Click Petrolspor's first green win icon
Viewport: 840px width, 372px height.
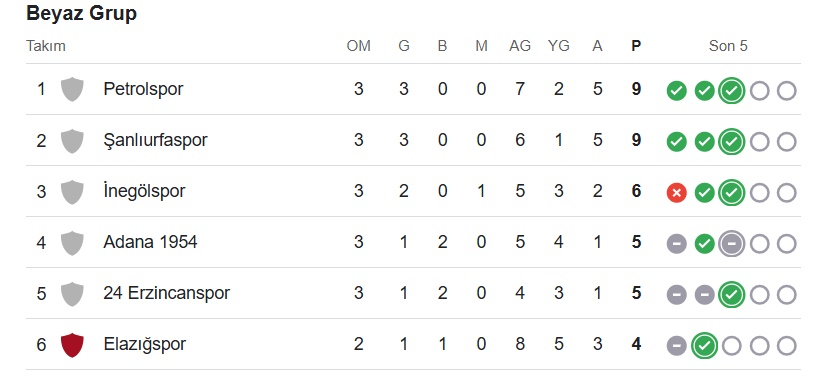click(677, 91)
